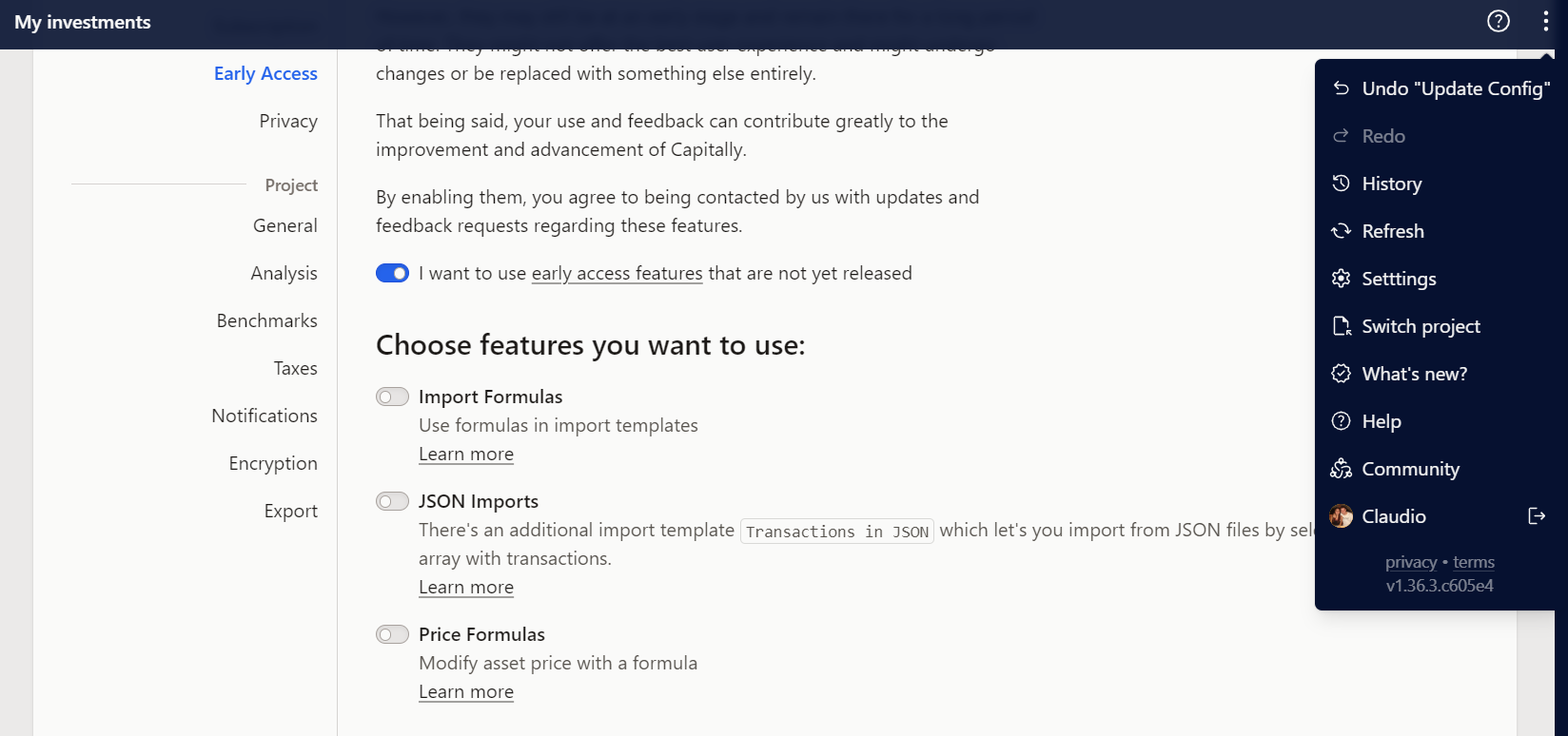Click the Settings gear icon
Image resolution: width=1568 pixels, height=736 pixels.
click(x=1342, y=279)
